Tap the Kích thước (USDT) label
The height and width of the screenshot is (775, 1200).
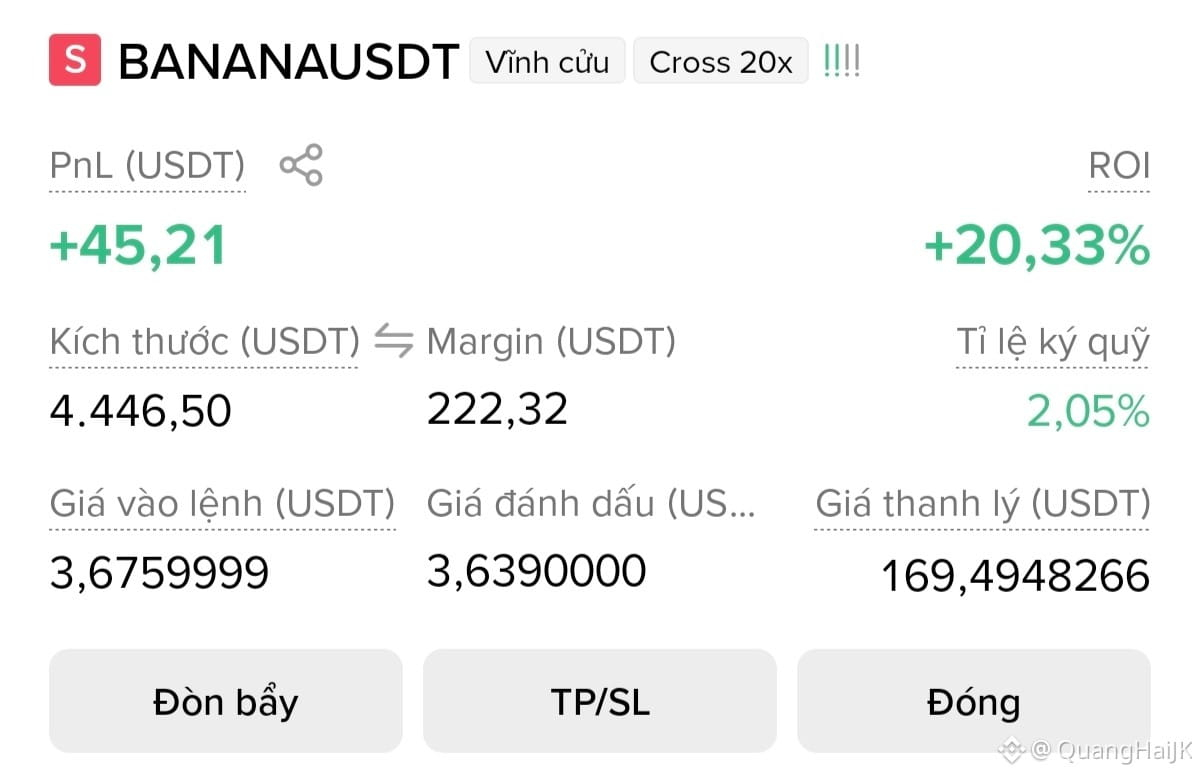(x=204, y=342)
